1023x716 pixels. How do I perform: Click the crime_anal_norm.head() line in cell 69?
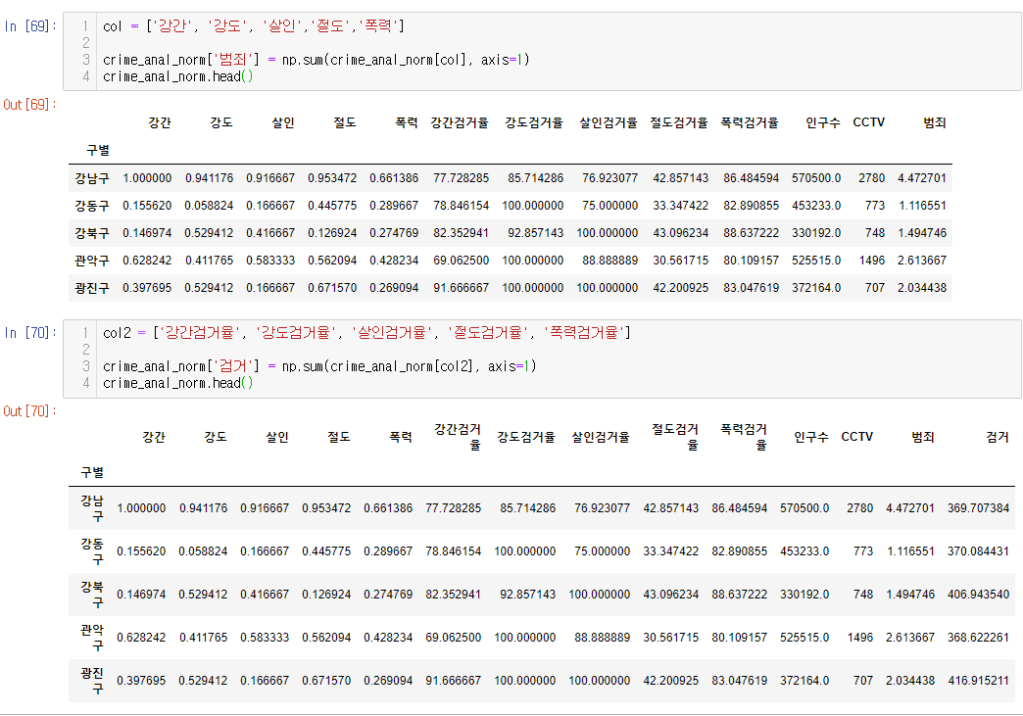pos(178,77)
